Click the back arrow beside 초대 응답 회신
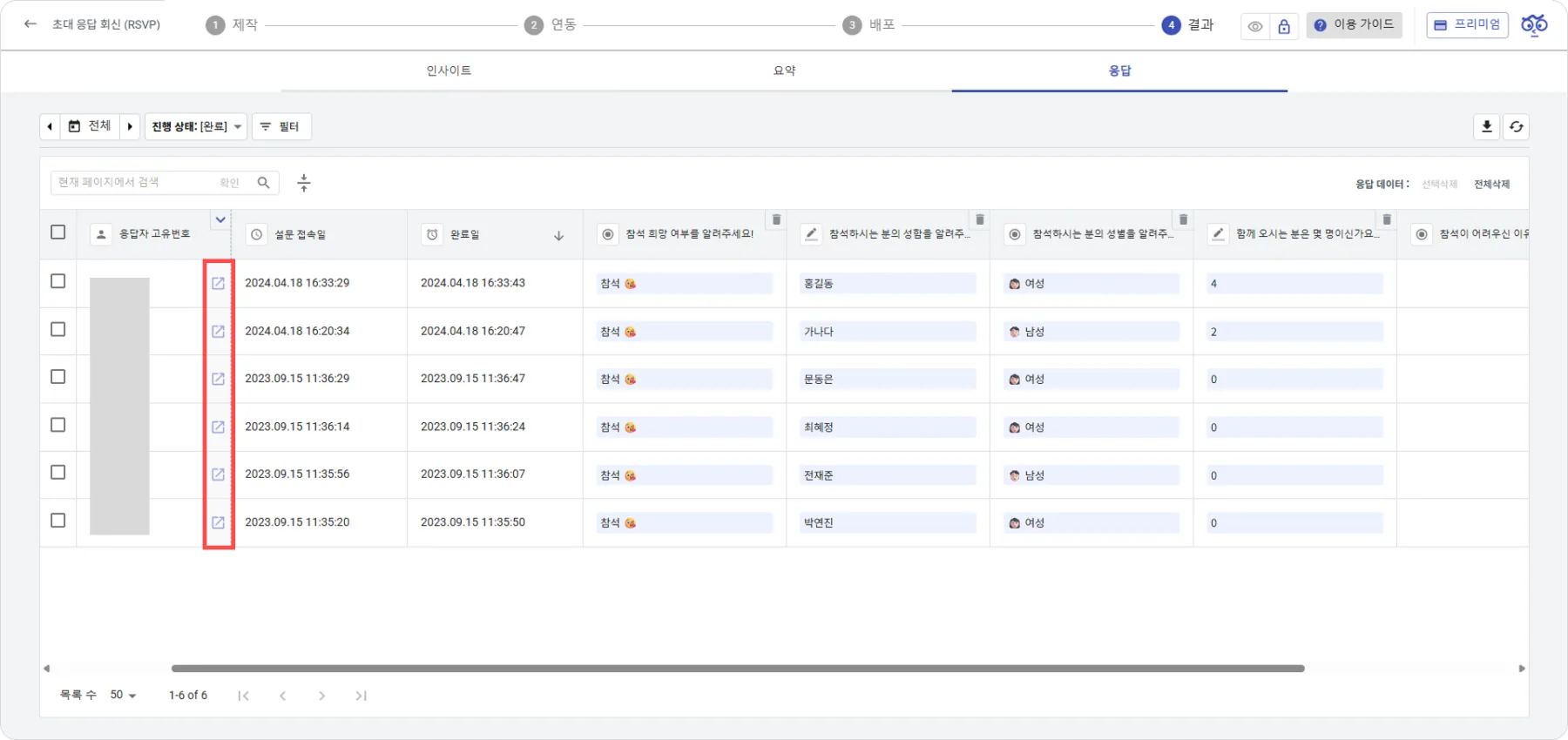 (x=30, y=24)
